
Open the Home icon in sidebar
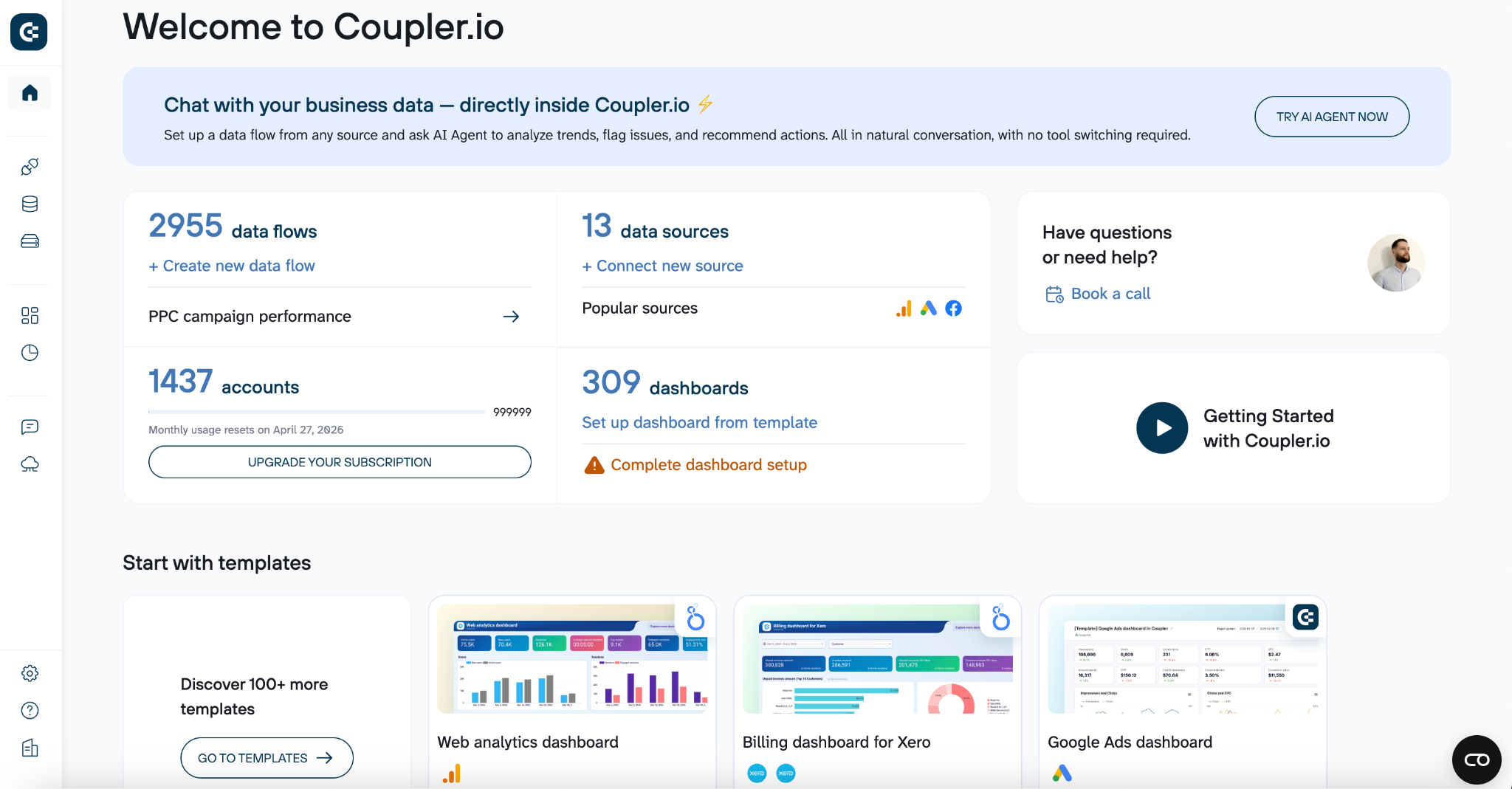[x=30, y=93]
